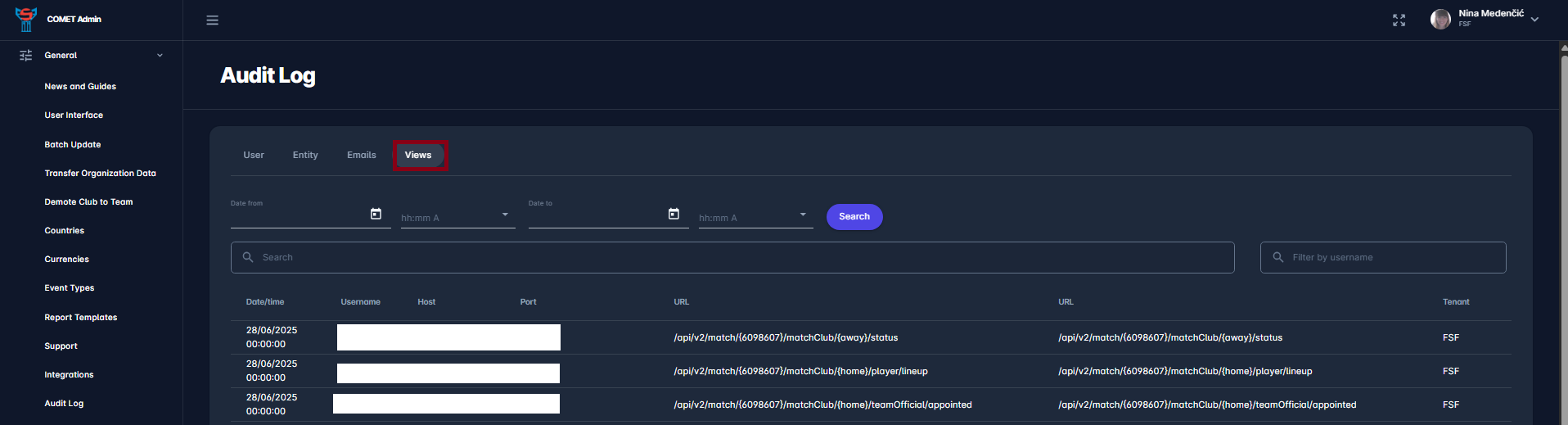Viewport: 1568px width, 425px height.
Task: Switch to the Entity tab
Action: click(305, 155)
